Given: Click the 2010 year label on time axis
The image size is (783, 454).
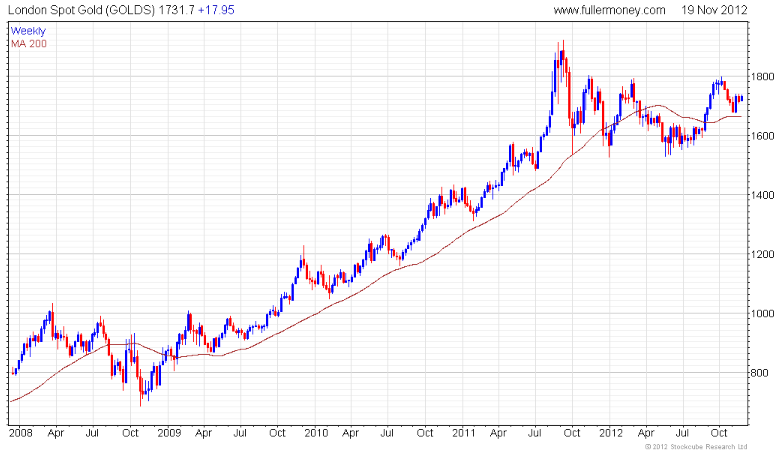Looking at the screenshot, I should click(316, 433).
